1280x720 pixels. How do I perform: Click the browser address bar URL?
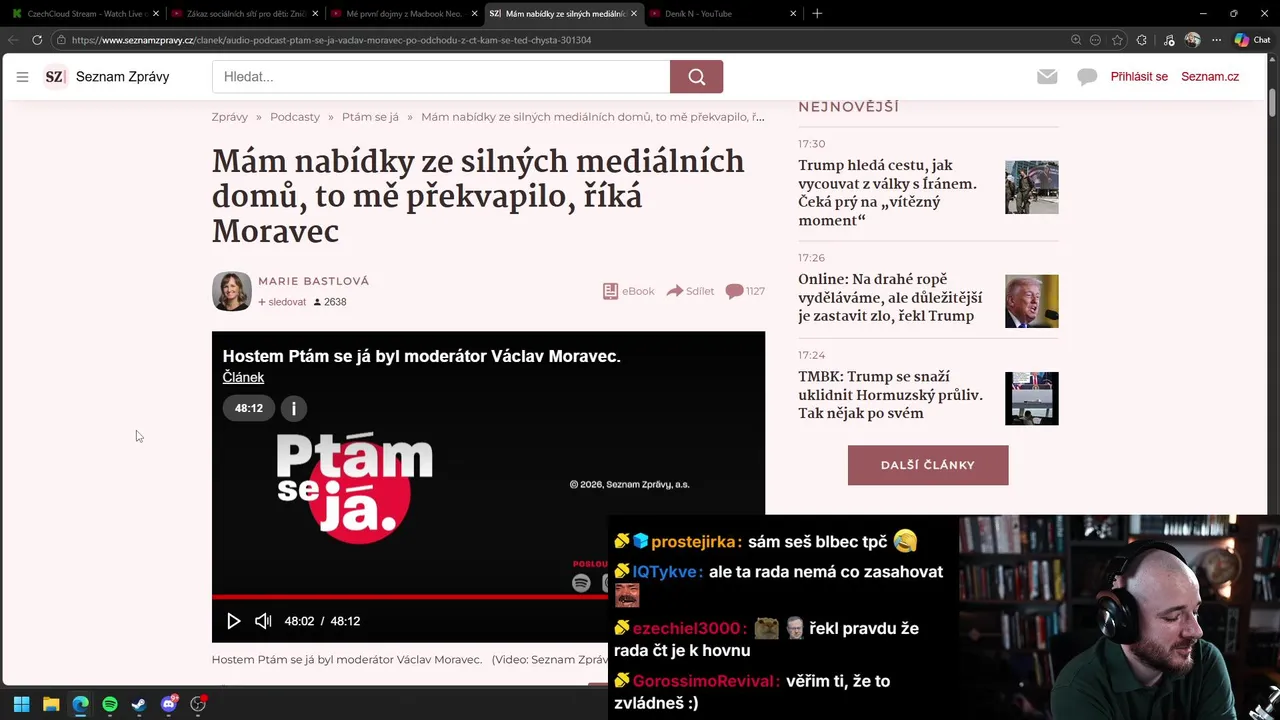[331, 40]
